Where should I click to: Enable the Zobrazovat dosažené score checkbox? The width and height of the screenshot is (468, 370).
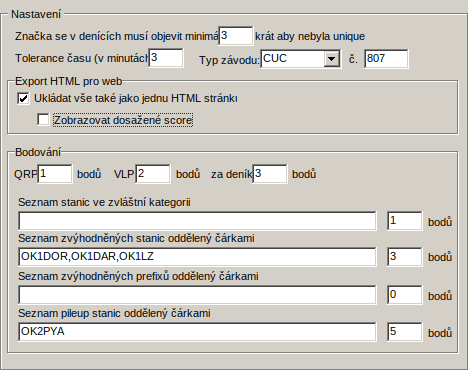[x=43, y=120]
